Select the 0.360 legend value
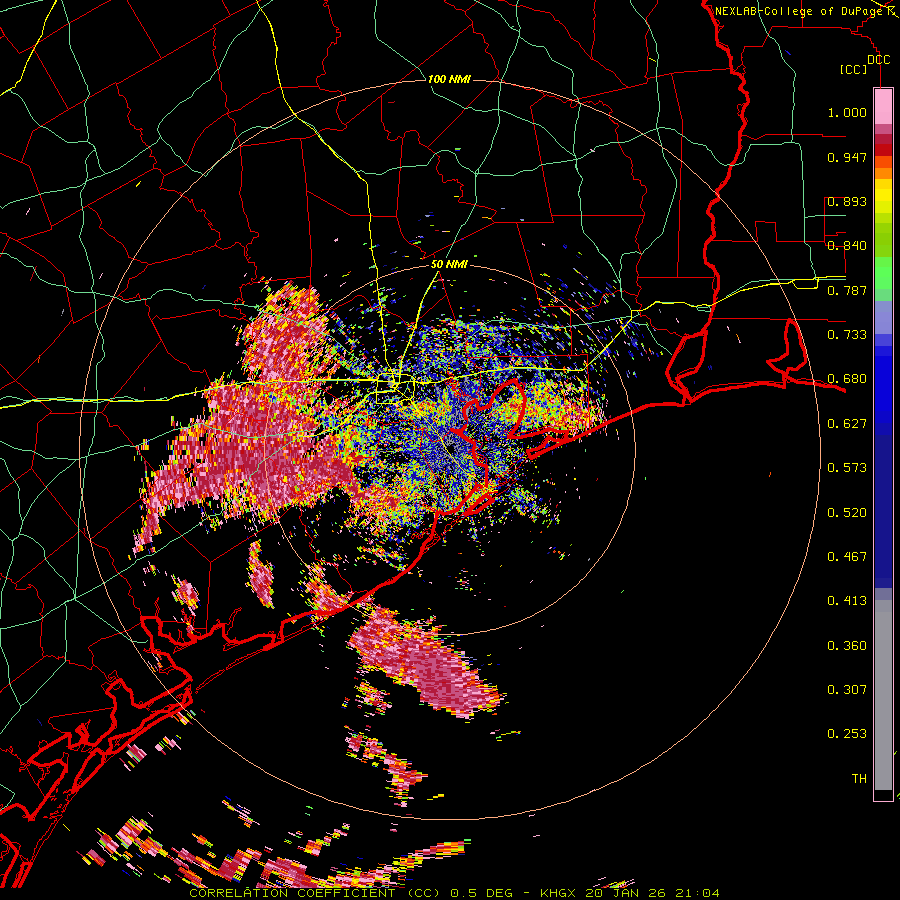Screen dimensions: 900x900 coord(847,646)
